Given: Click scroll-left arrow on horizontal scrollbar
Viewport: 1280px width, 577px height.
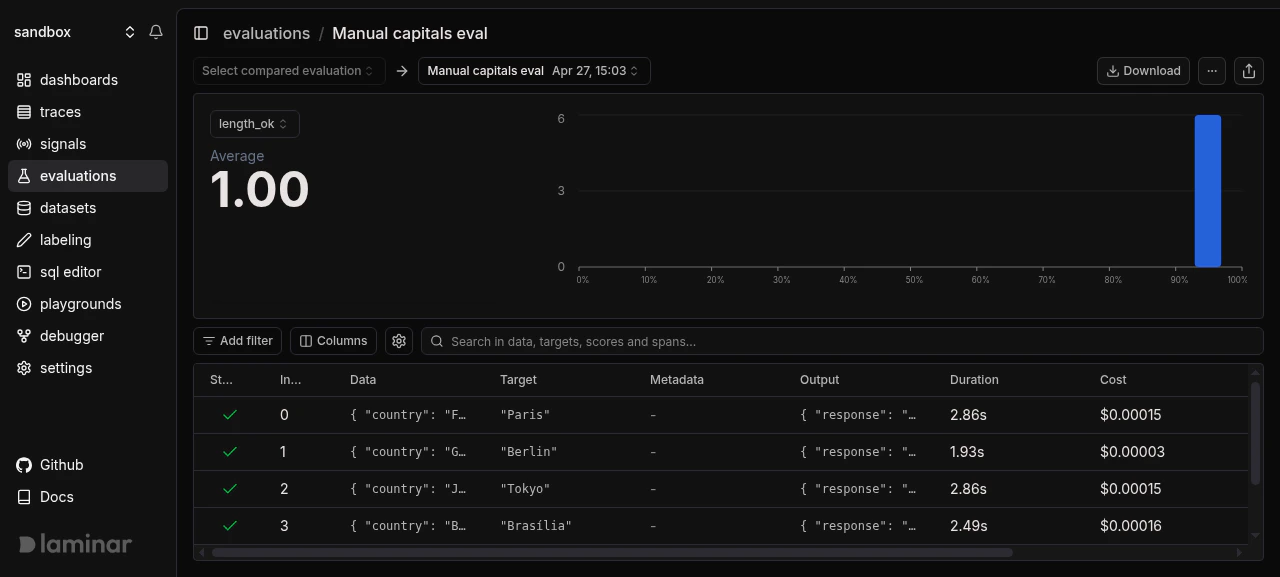Looking at the screenshot, I should [x=201, y=552].
